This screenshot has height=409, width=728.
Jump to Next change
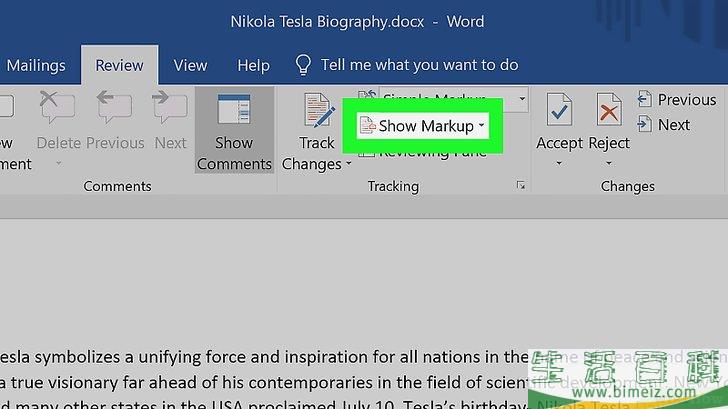click(x=664, y=125)
